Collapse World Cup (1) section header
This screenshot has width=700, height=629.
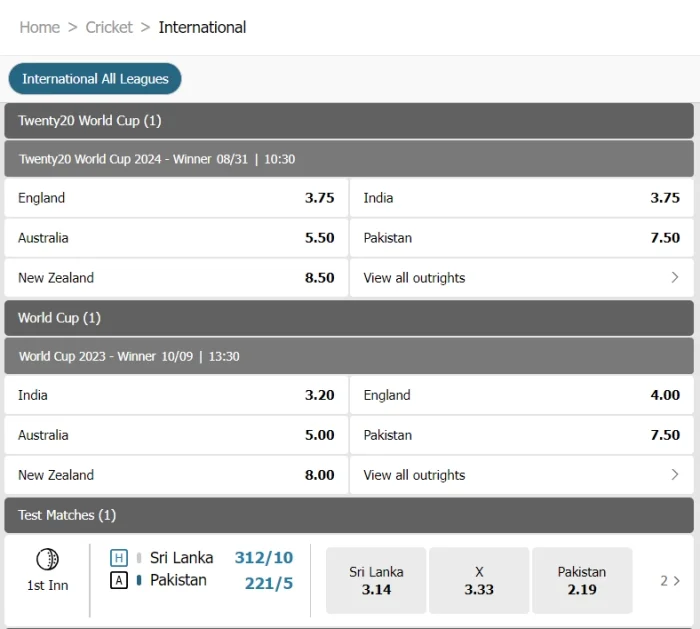point(349,318)
